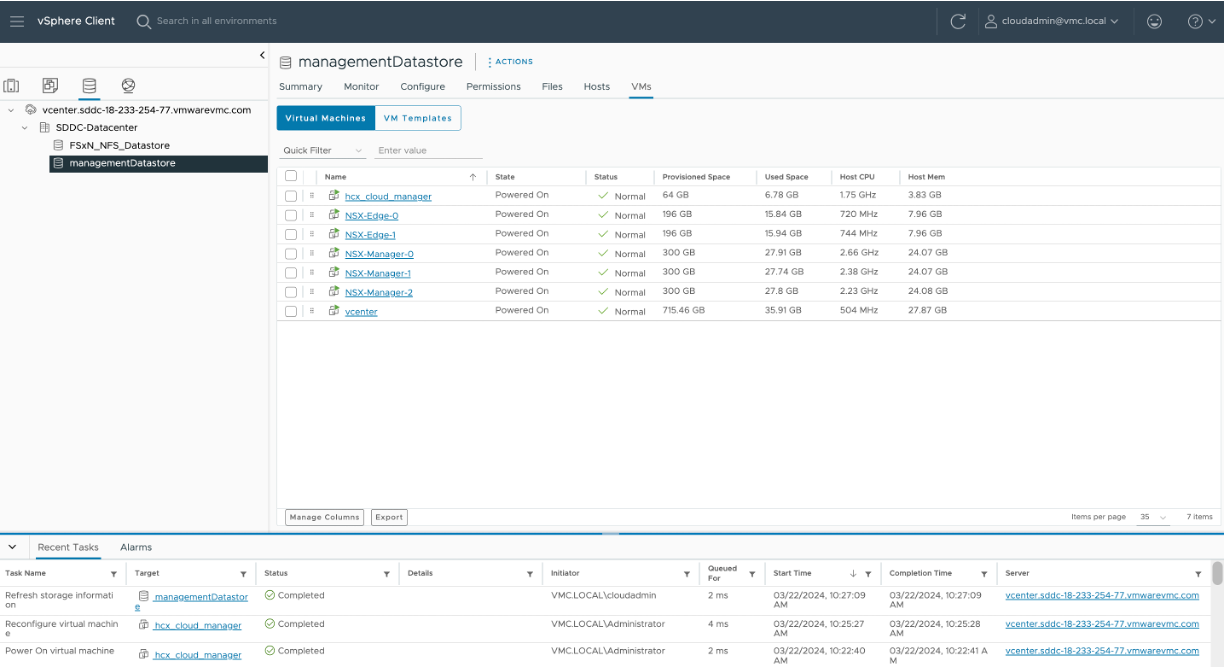Open the row actions handle for vcenter
Image resolution: width=1224 pixels, height=668 pixels.
click(312, 311)
